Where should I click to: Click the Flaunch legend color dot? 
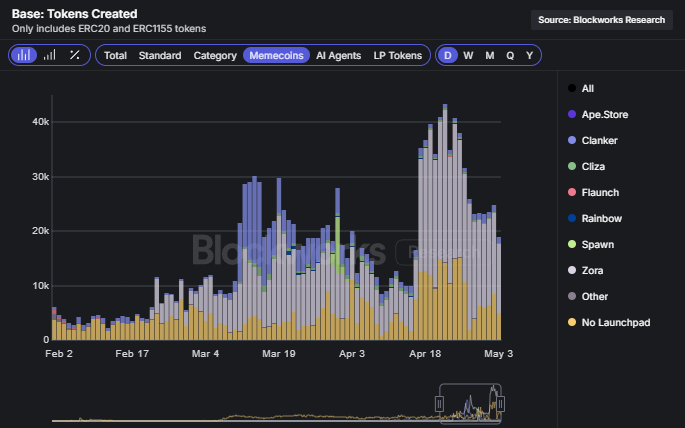pyautogui.click(x=571, y=192)
